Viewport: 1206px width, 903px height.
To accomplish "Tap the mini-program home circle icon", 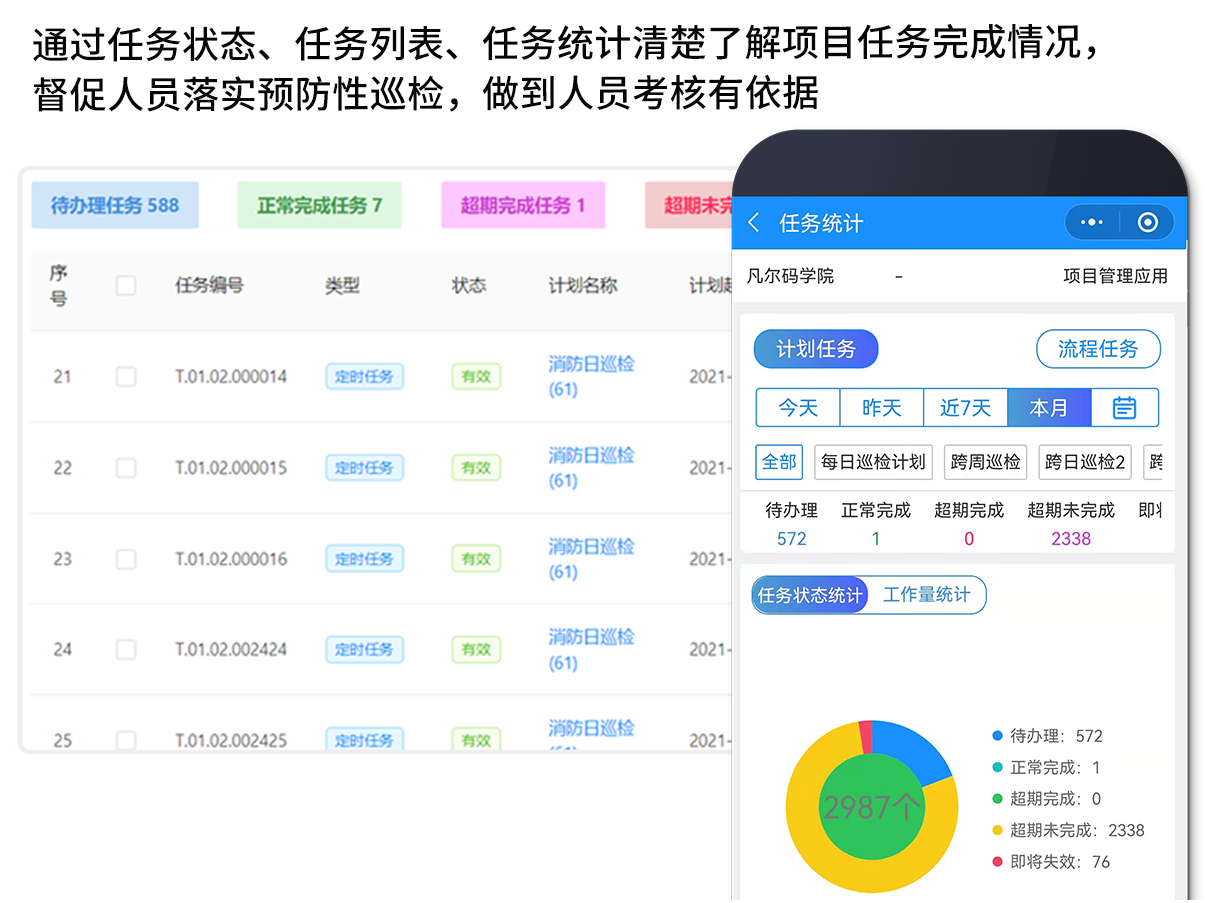I will pos(1147,222).
